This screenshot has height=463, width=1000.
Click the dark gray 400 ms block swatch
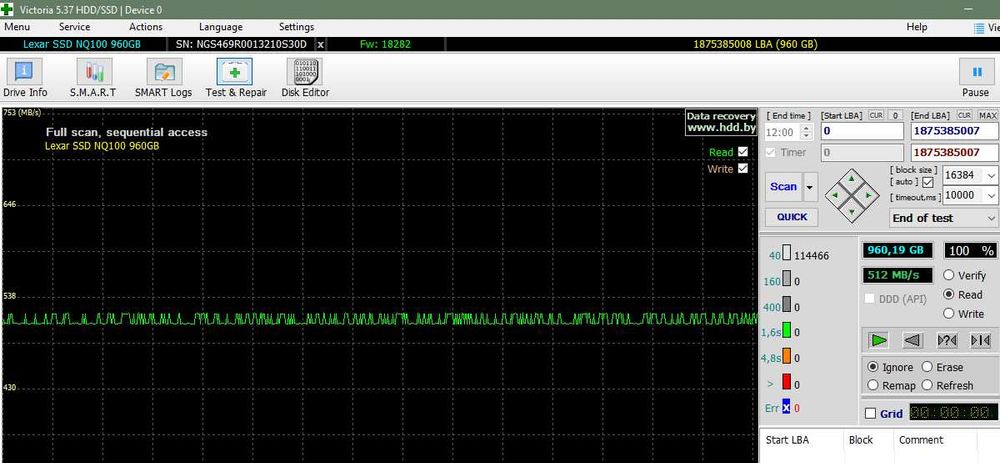786,305
